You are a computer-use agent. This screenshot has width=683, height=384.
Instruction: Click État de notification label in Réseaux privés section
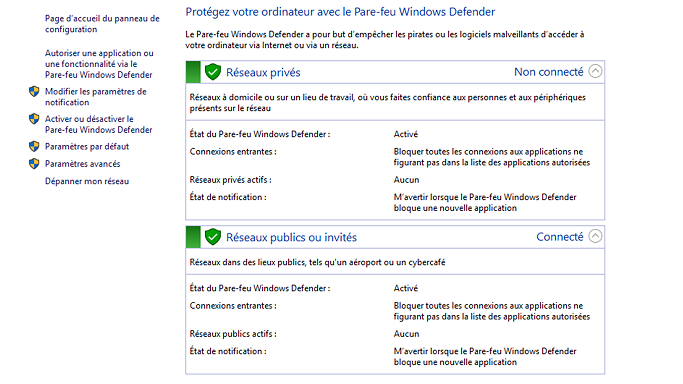pos(228,197)
